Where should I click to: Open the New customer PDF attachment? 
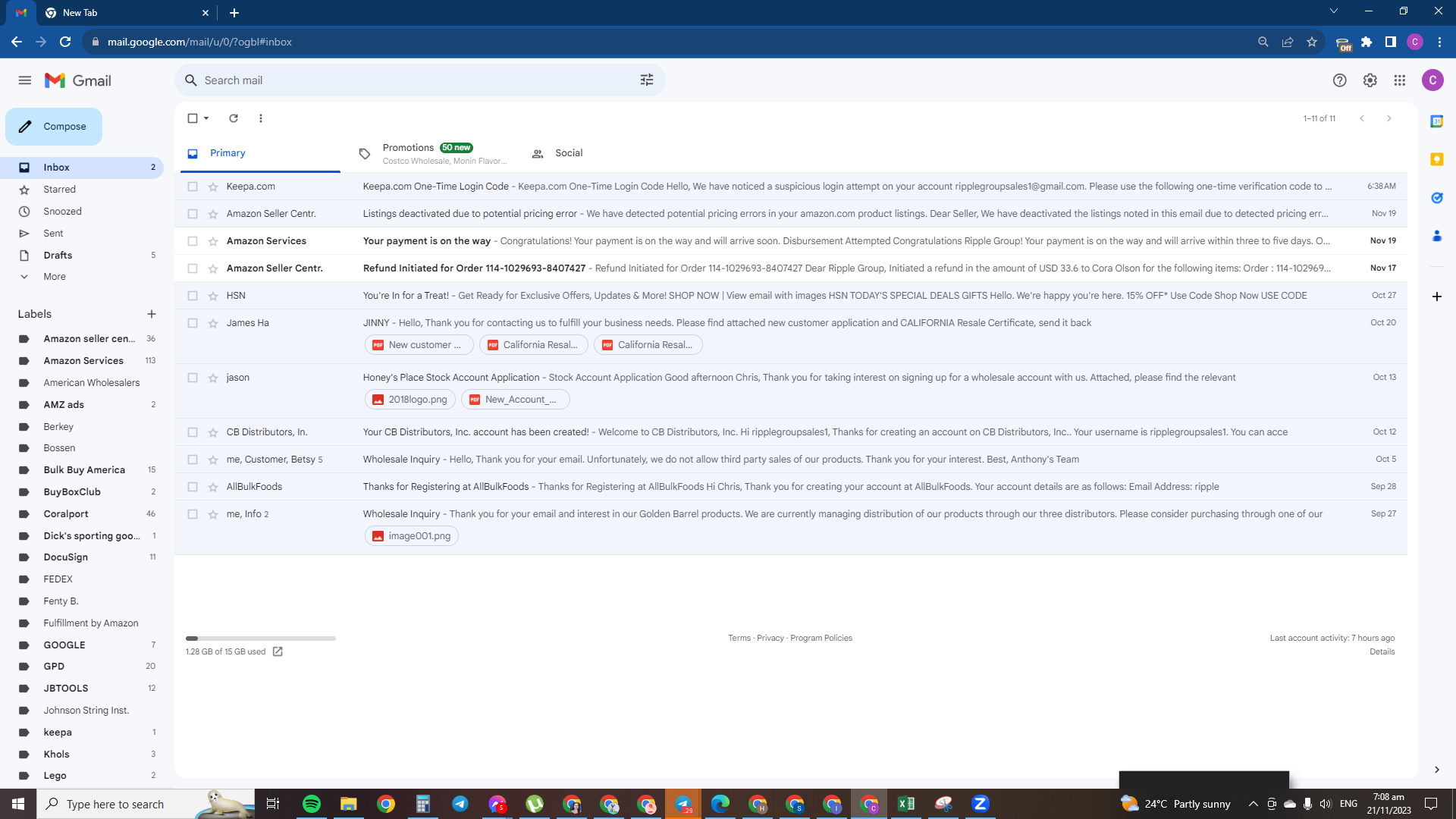(x=419, y=345)
